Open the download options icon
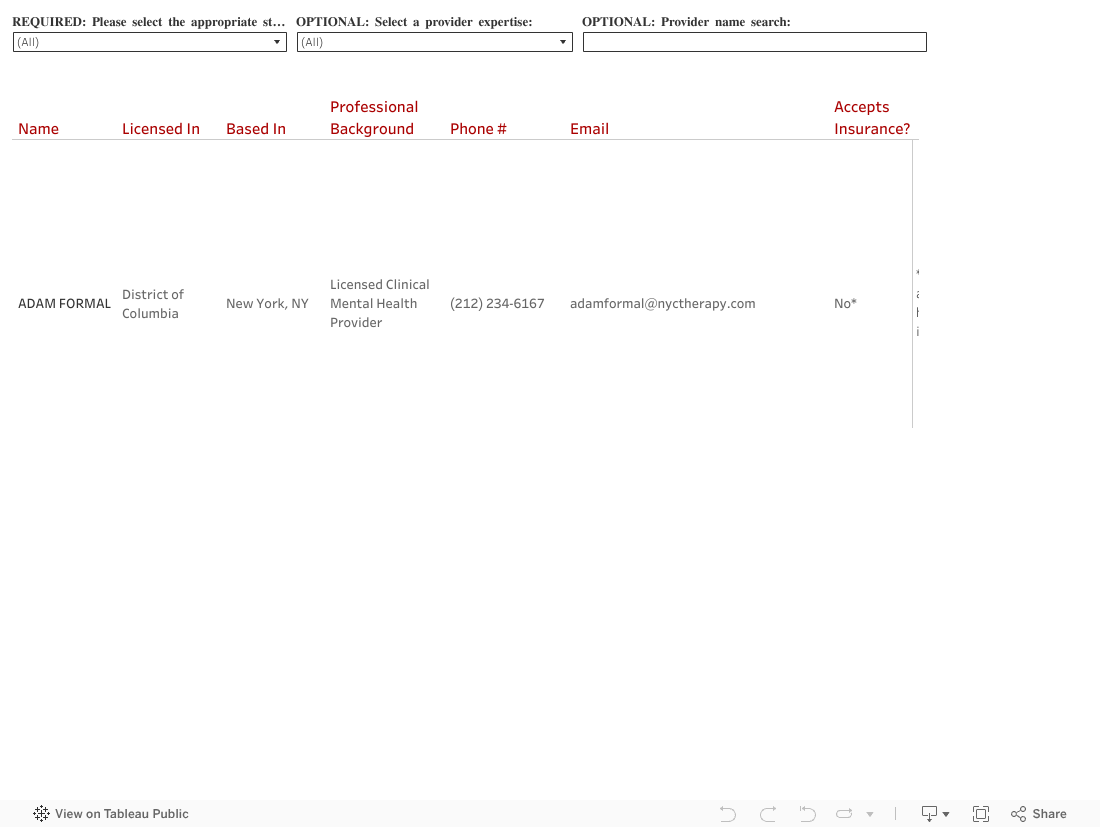This screenshot has width=1100, height=827. tap(935, 814)
